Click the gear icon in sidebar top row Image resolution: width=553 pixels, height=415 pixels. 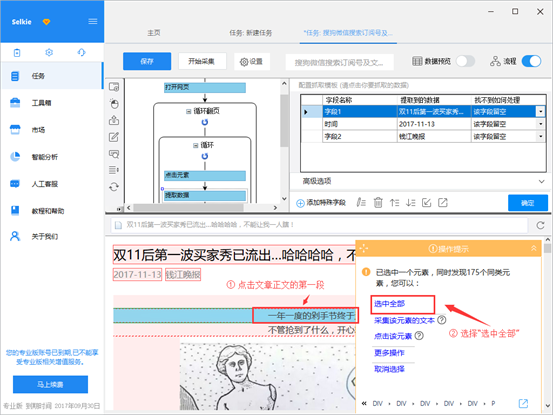pyautogui.click(x=49, y=53)
